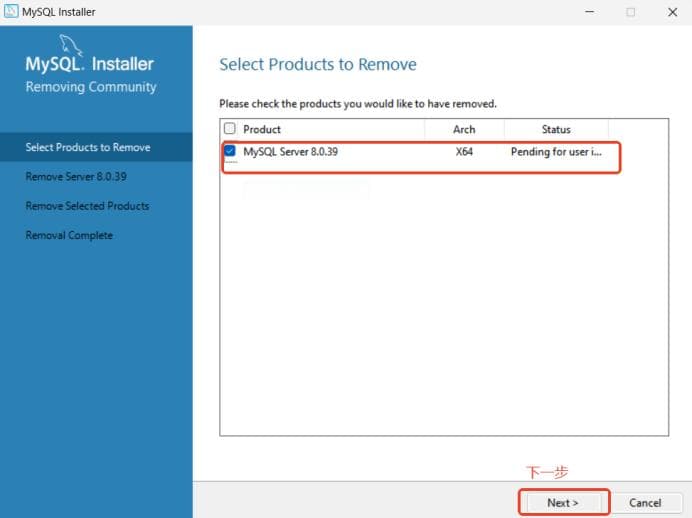Click the Status column header
Viewport: 692px width, 518px height.
click(556, 129)
